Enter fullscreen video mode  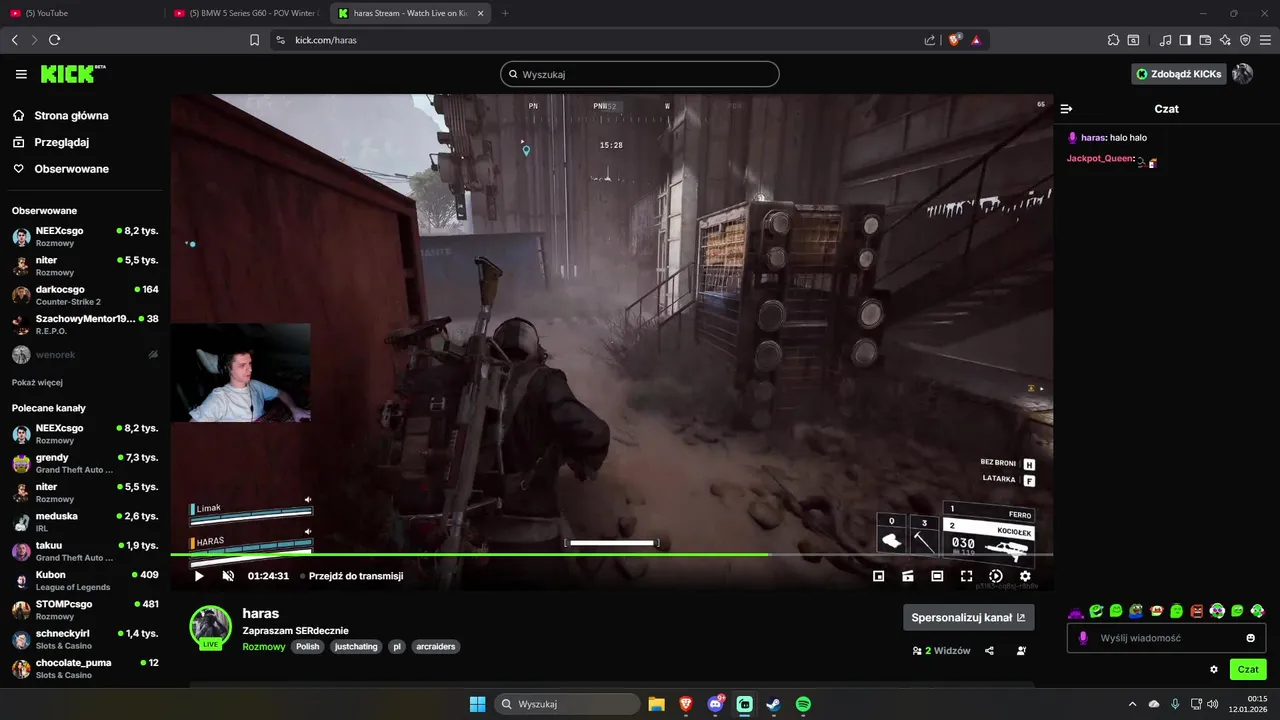[x=966, y=576]
